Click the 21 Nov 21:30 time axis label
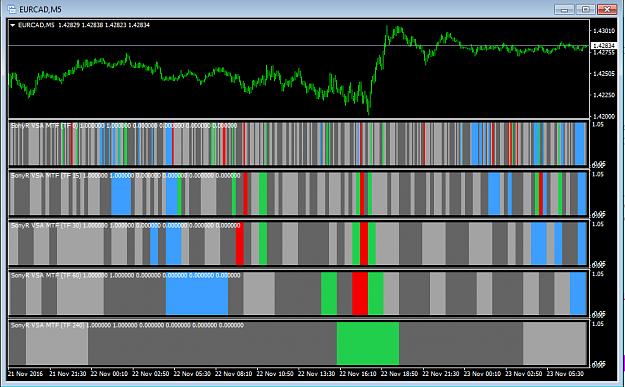Viewport: 625px width, 387px height. coord(67,374)
